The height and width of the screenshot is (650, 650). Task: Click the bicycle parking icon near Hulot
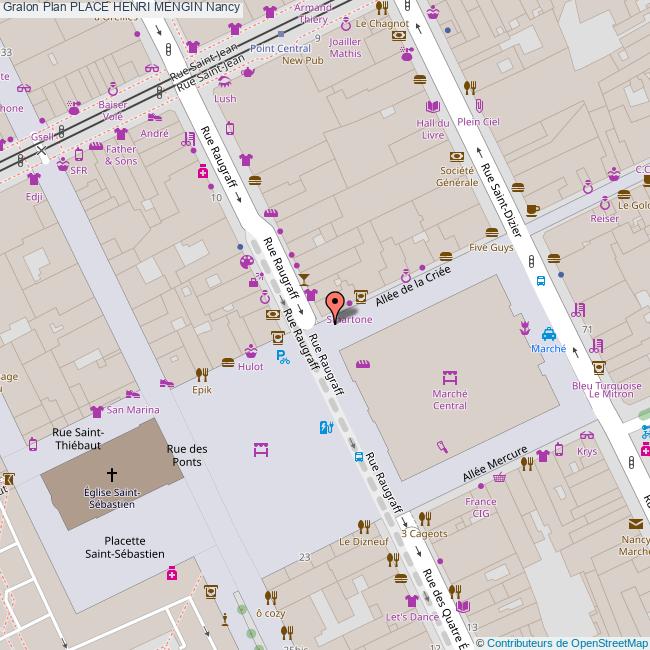pyautogui.click(x=283, y=355)
